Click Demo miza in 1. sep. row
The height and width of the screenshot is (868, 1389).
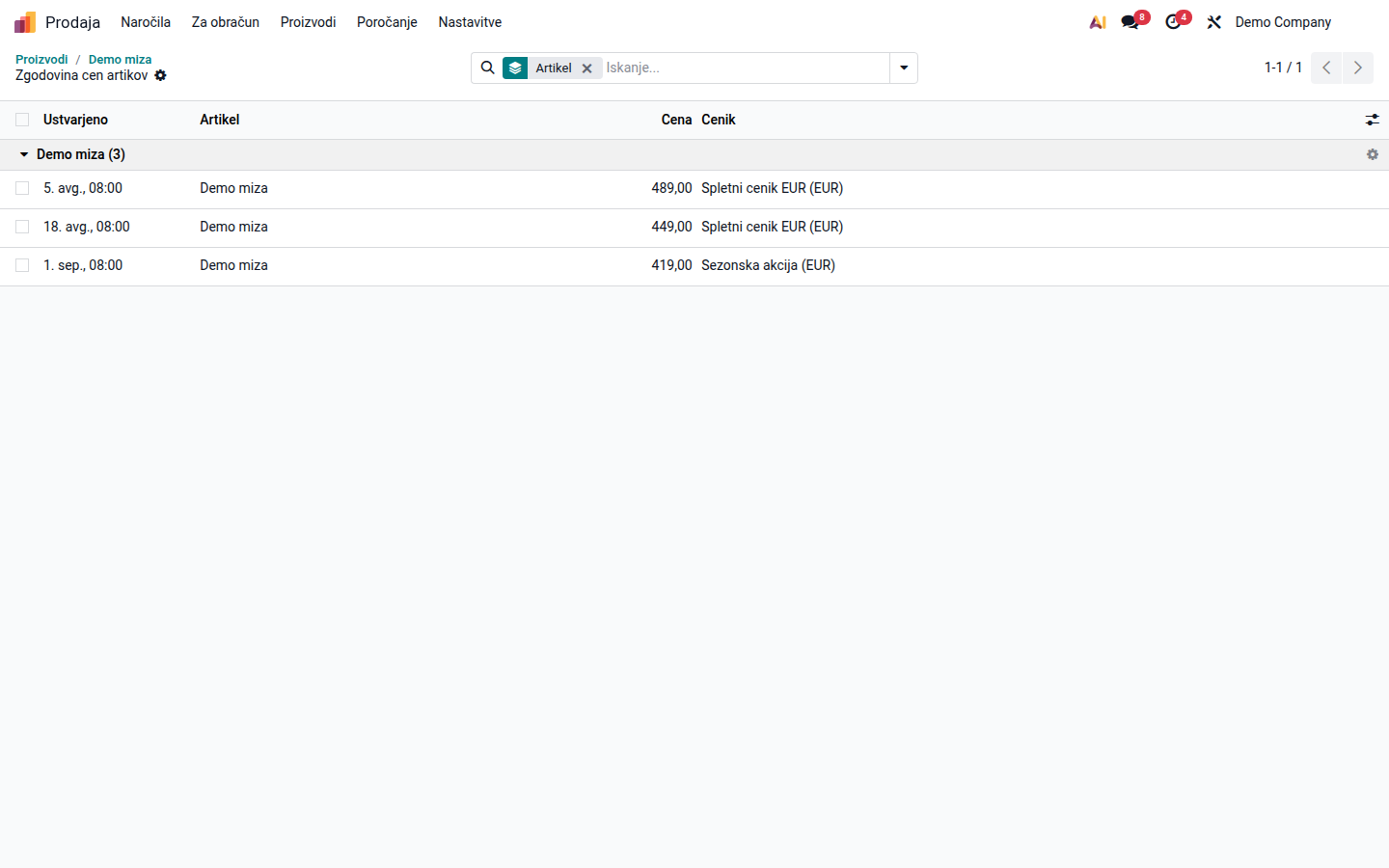(233, 265)
